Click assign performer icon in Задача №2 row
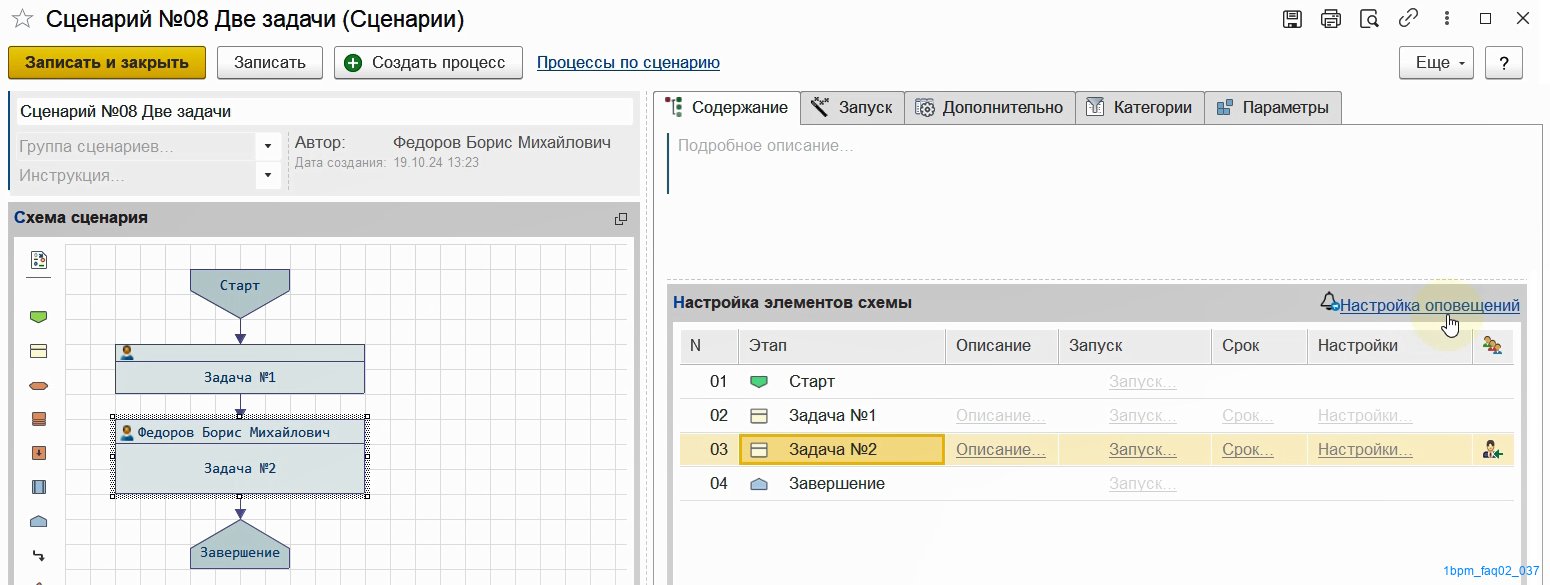This screenshot has height=585, width=1550. 1492,450
